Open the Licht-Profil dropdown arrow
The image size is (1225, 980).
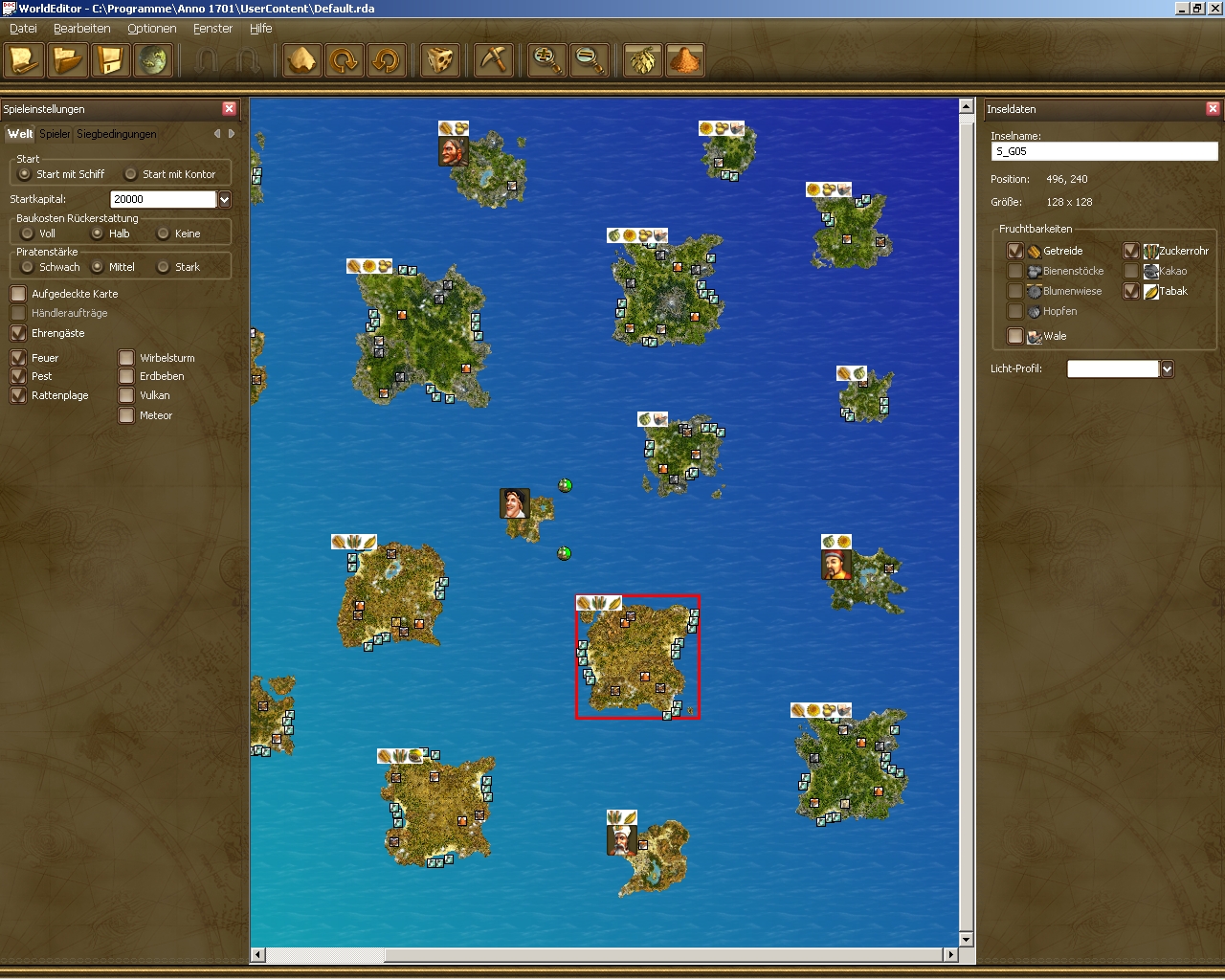pos(1167,369)
